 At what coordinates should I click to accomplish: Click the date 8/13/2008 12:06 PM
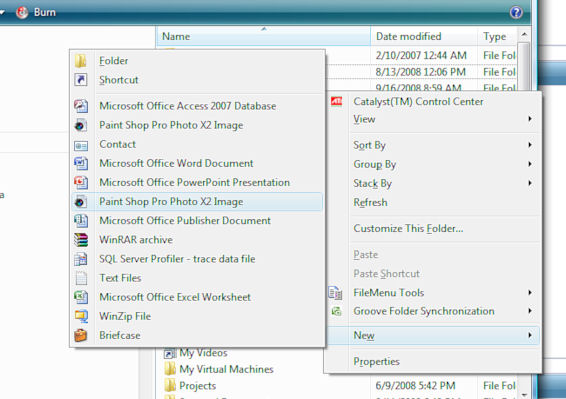click(421, 72)
